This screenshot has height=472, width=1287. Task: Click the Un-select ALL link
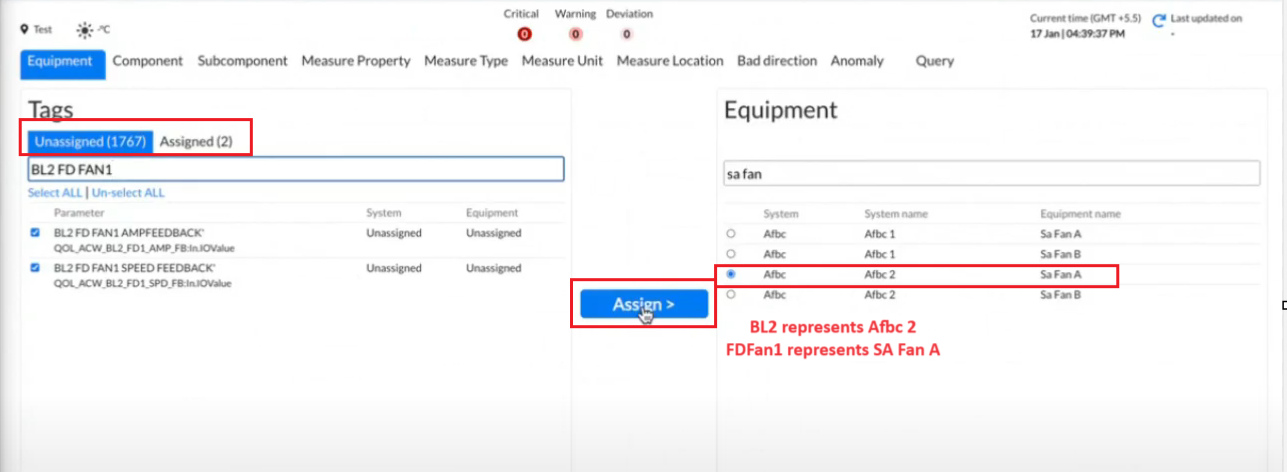pyautogui.click(x=128, y=192)
